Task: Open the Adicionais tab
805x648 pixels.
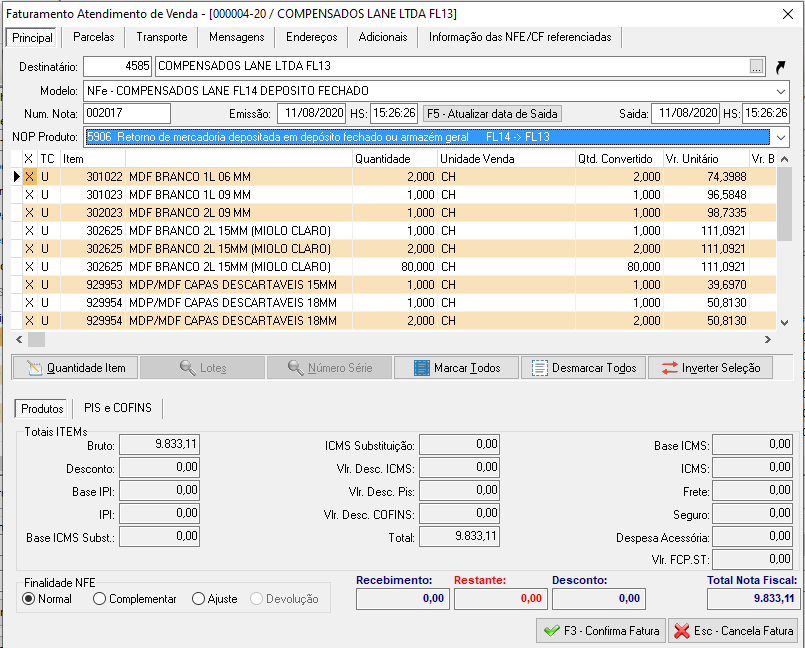Action: [x=383, y=37]
